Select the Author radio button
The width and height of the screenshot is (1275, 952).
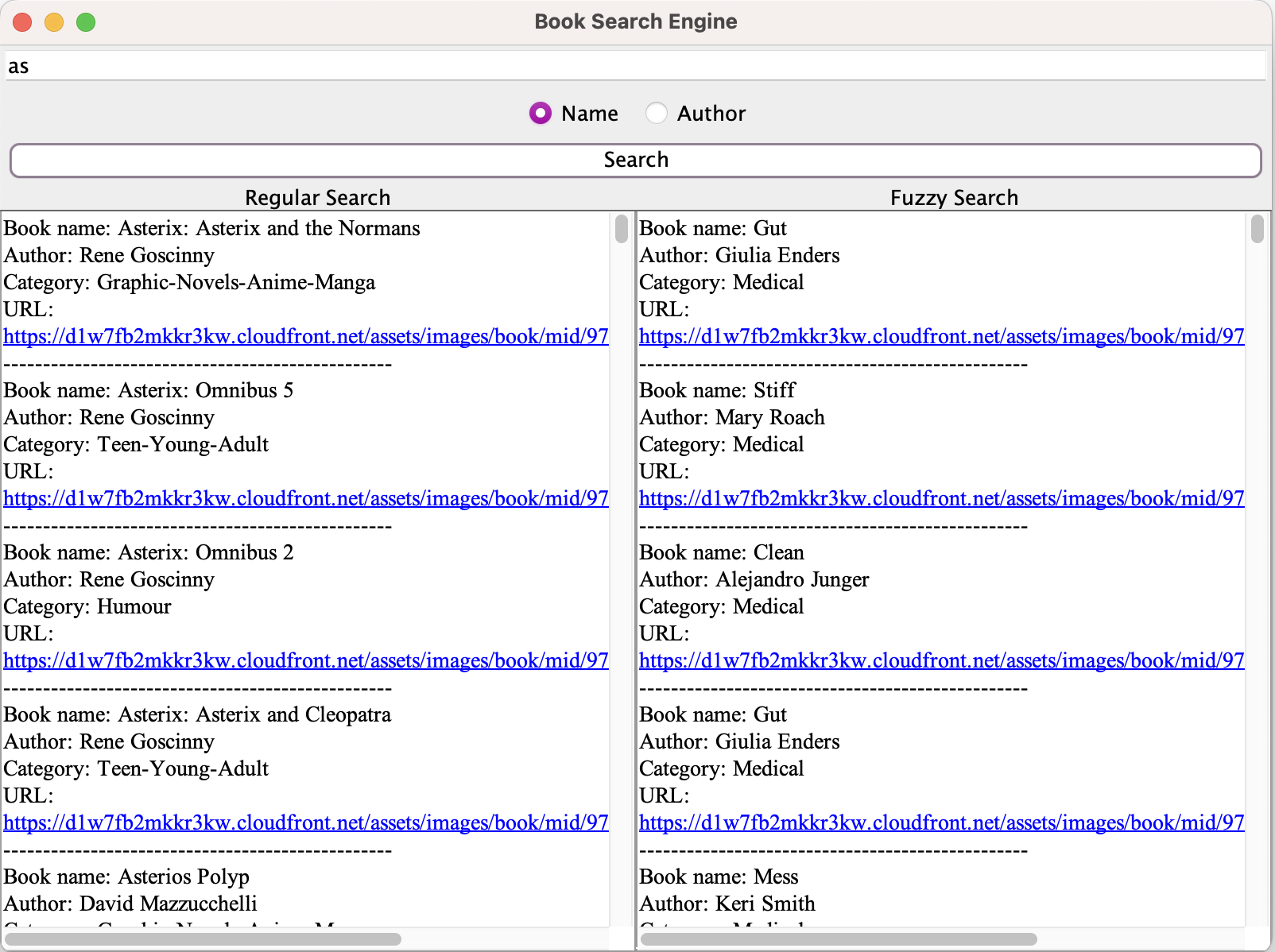click(x=696, y=114)
